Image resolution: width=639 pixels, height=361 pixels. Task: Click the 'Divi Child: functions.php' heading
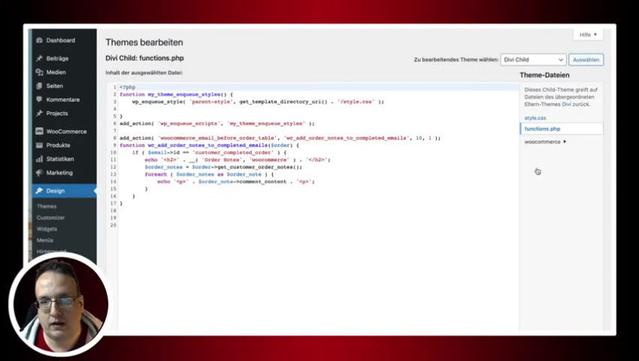coord(145,58)
